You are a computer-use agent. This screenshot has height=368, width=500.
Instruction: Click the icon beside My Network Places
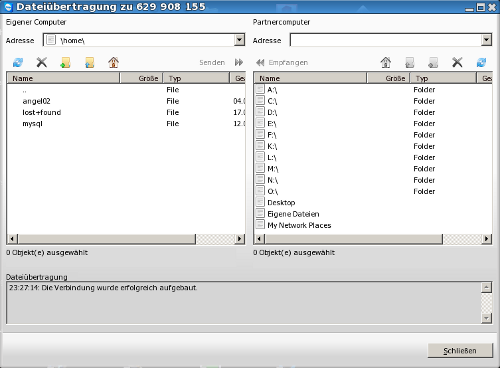pyautogui.click(x=260, y=225)
